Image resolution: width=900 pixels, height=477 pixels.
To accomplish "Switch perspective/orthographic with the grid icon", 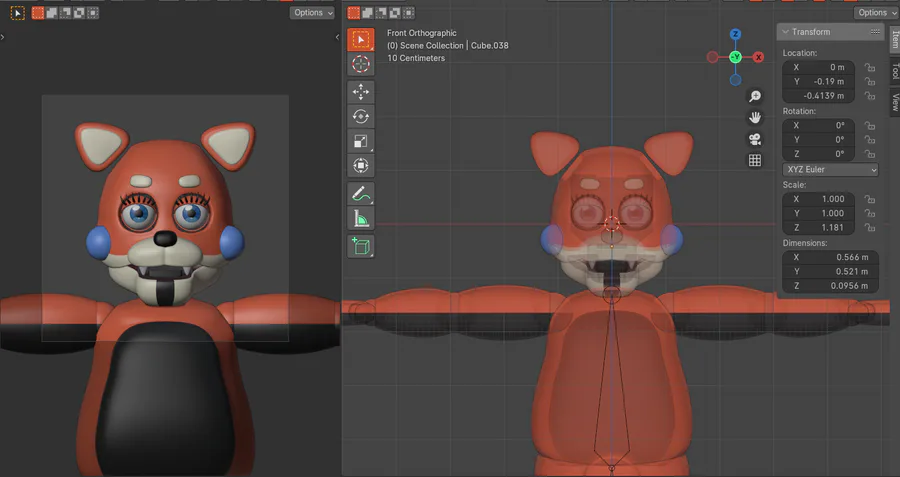I will point(755,161).
